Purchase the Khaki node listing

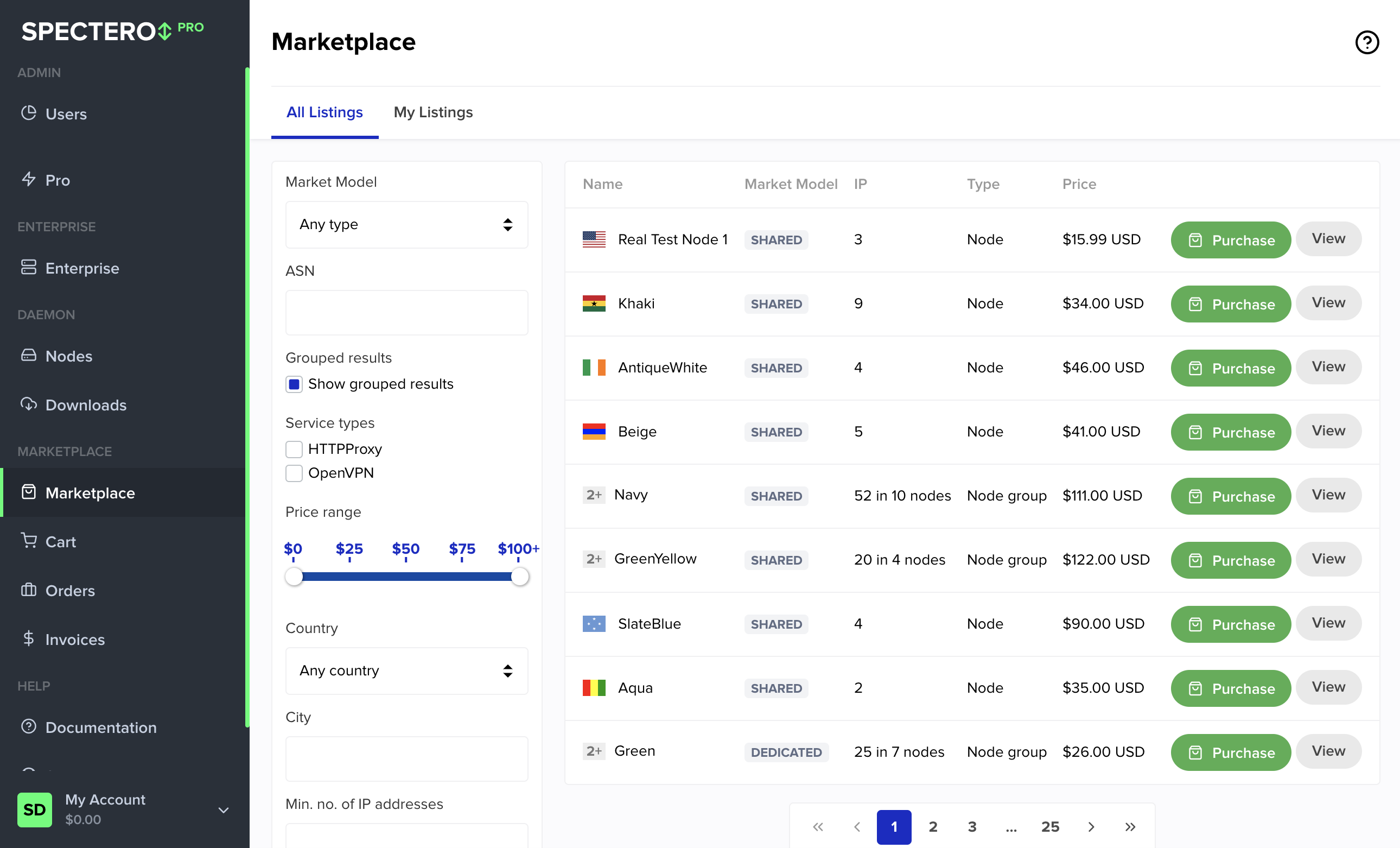point(1230,304)
